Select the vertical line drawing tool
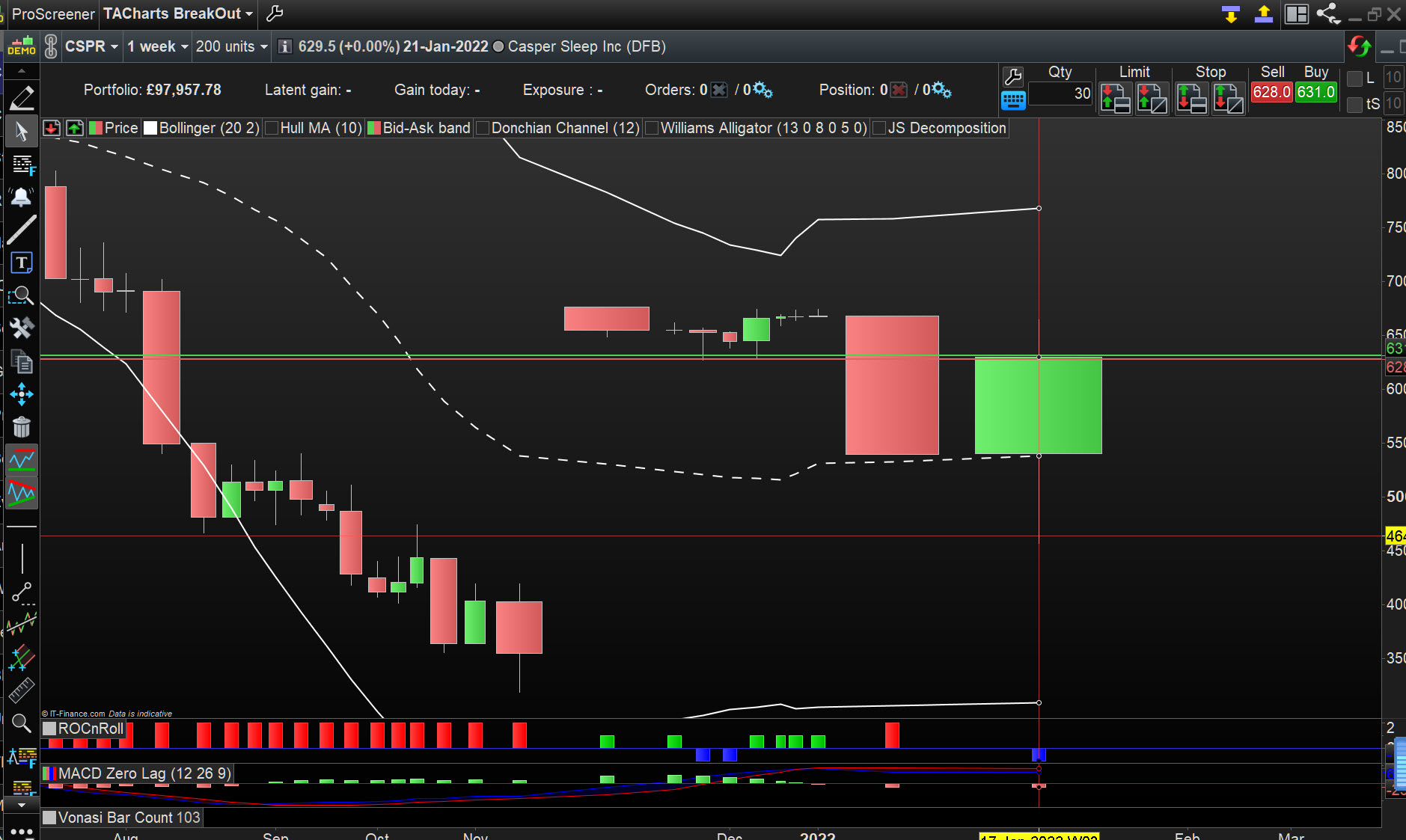The height and width of the screenshot is (840, 1406). (22, 559)
